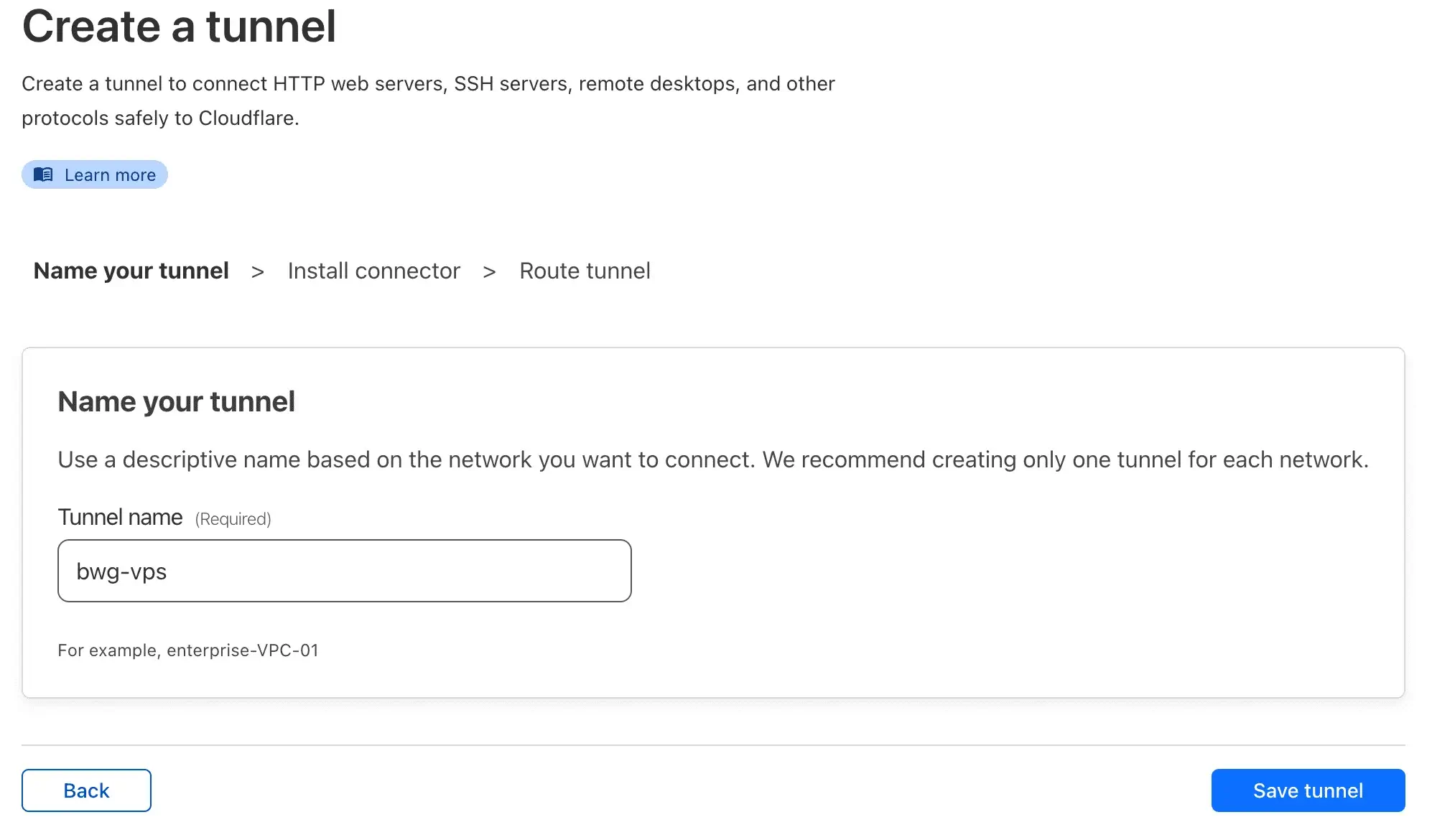This screenshot has height=840, width=1432.
Task: Click the (Required) indicator text
Action: (x=233, y=519)
